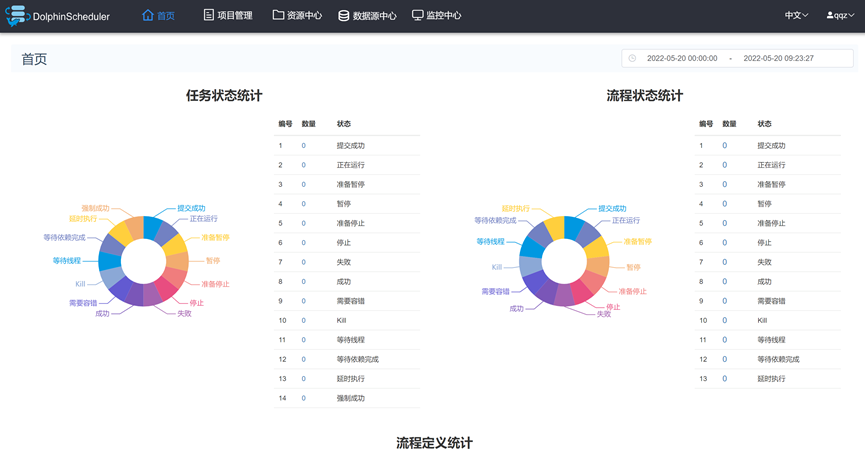This screenshot has height=464, width=865.
Task: Click the 任务状态统计 heading
Action: 224,95
